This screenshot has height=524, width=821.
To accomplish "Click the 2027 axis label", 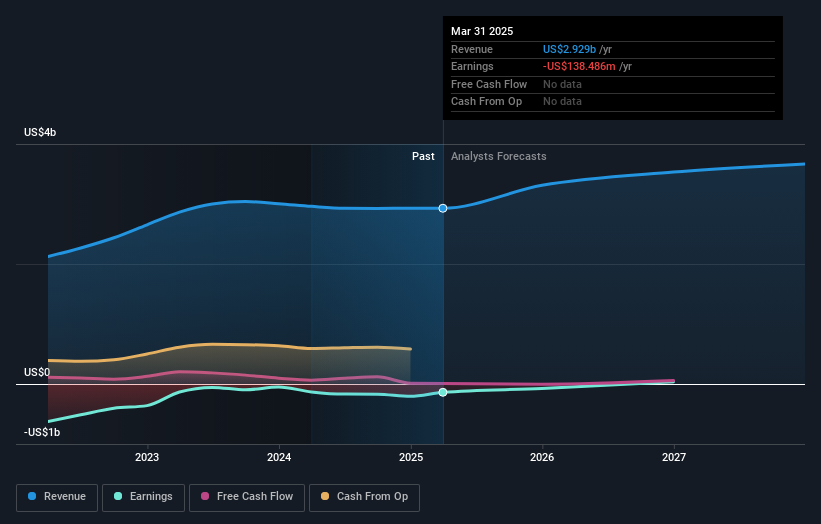I will [674, 457].
